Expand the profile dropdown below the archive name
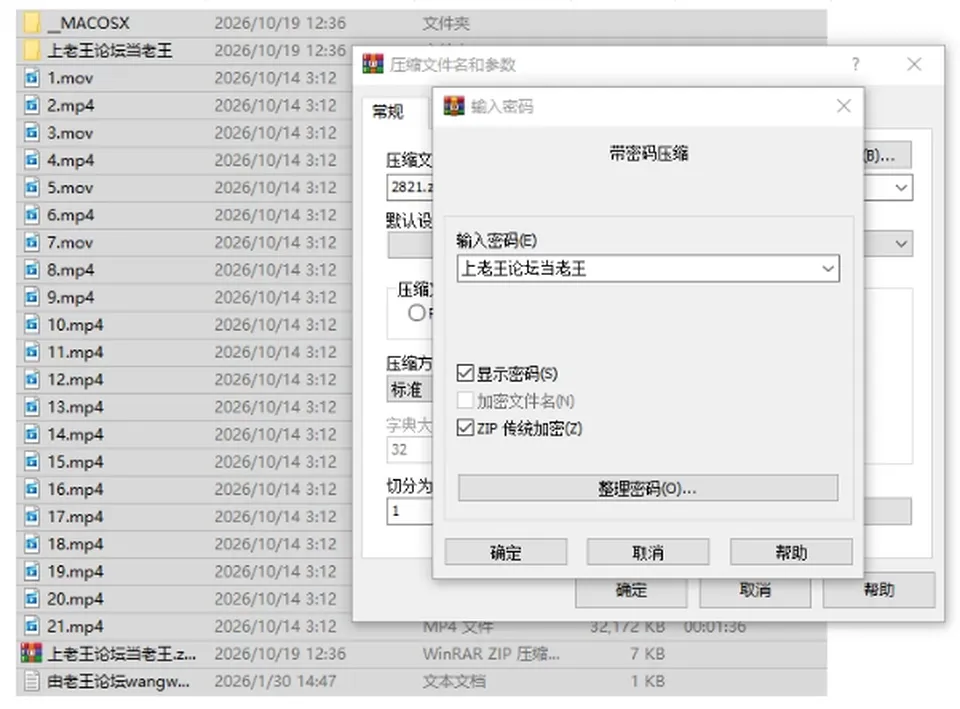This screenshot has width=960, height=709. click(901, 243)
